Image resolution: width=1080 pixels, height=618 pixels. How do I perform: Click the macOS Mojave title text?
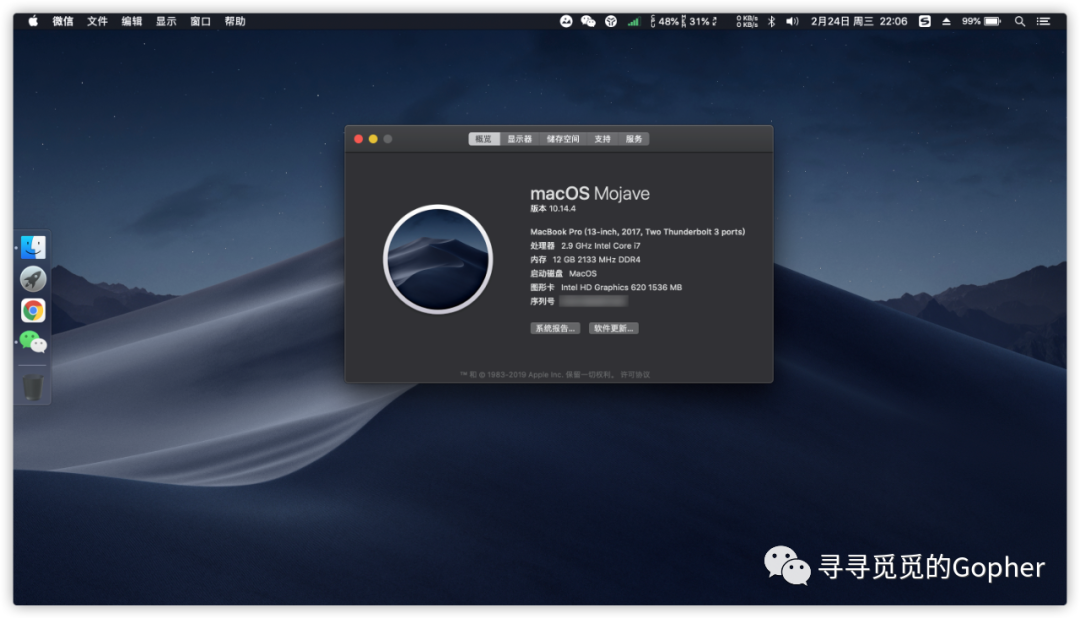tap(590, 194)
